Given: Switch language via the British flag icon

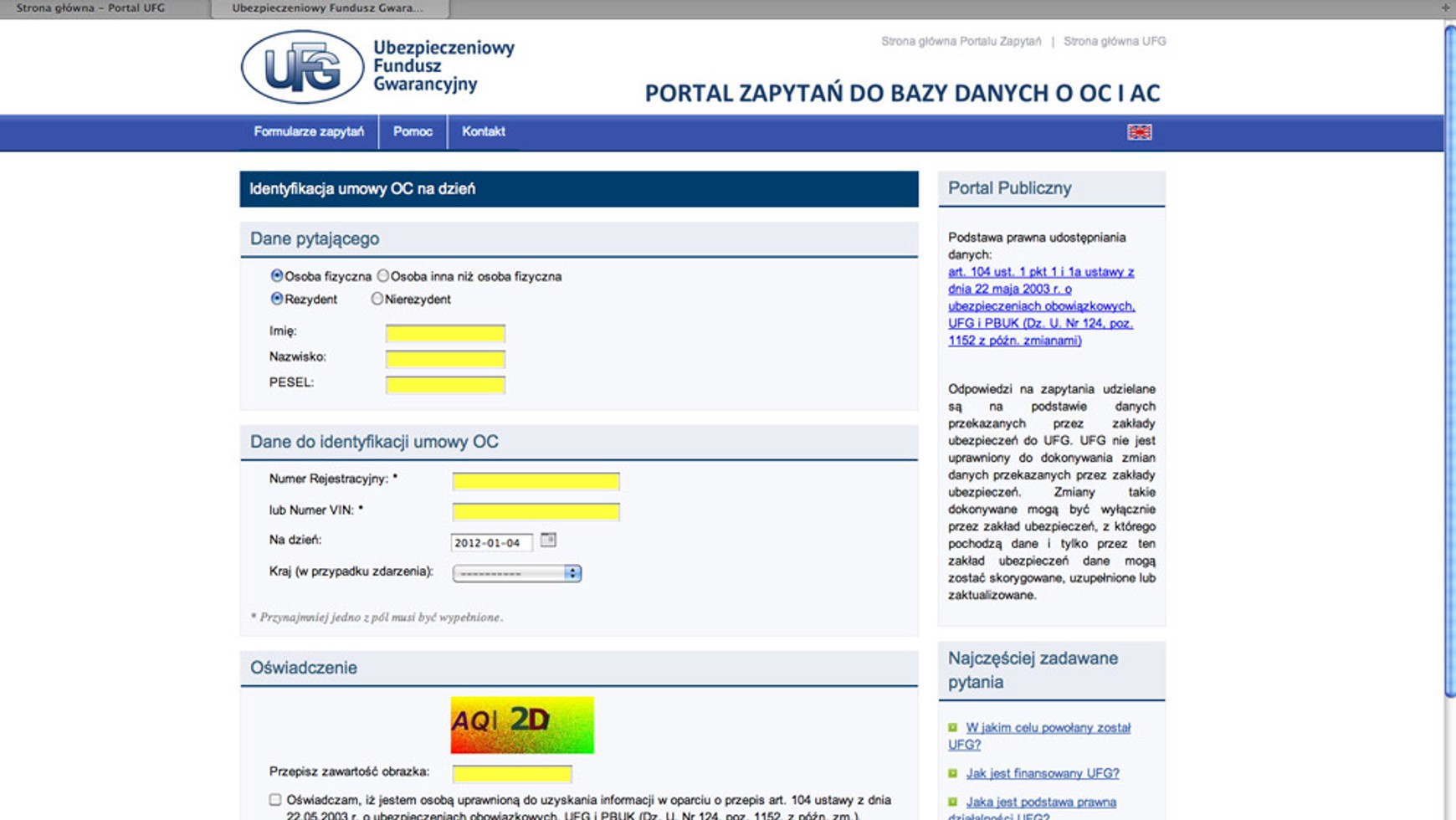Looking at the screenshot, I should [x=1139, y=132].
